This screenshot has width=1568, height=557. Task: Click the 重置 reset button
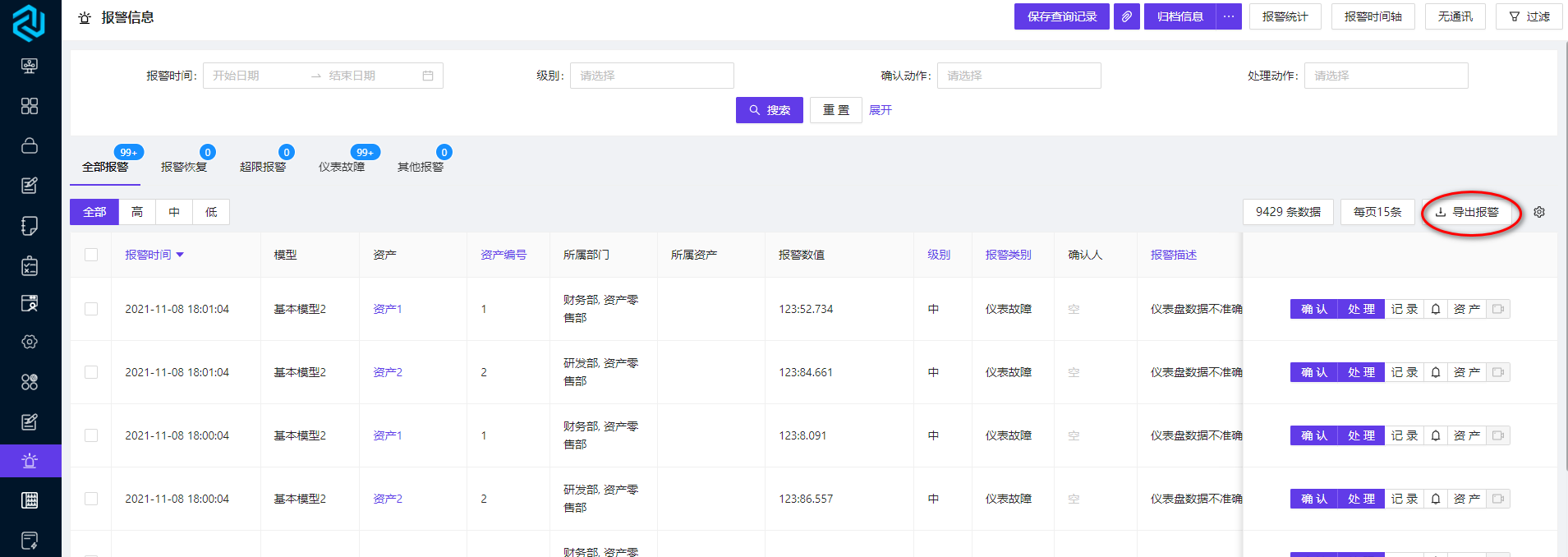[836, 110]
